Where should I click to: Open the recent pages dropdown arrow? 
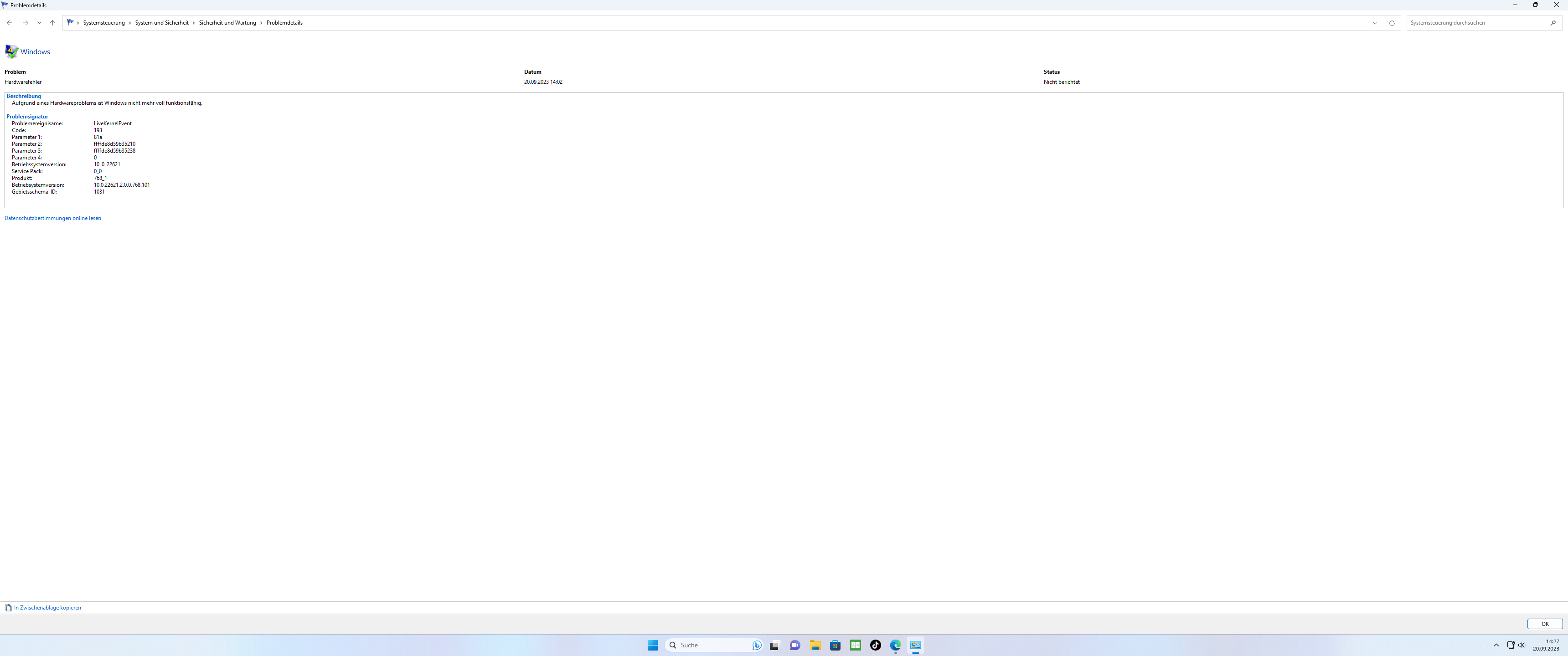(x=39, y=22)
